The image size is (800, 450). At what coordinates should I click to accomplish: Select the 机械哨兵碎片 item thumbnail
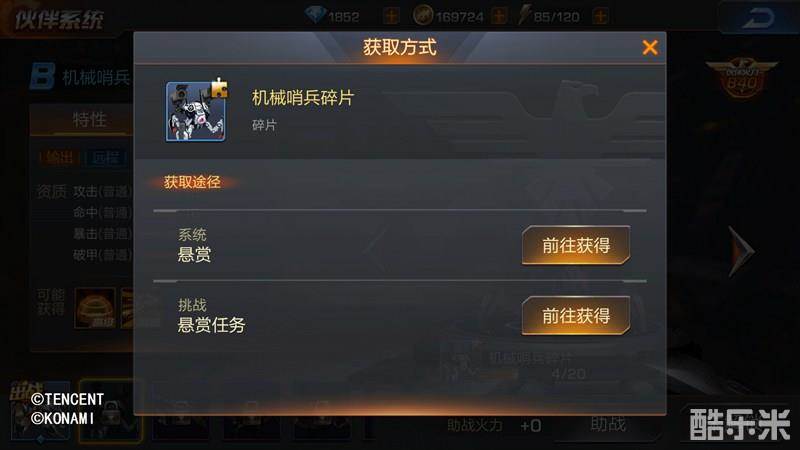tap(196, 111)
